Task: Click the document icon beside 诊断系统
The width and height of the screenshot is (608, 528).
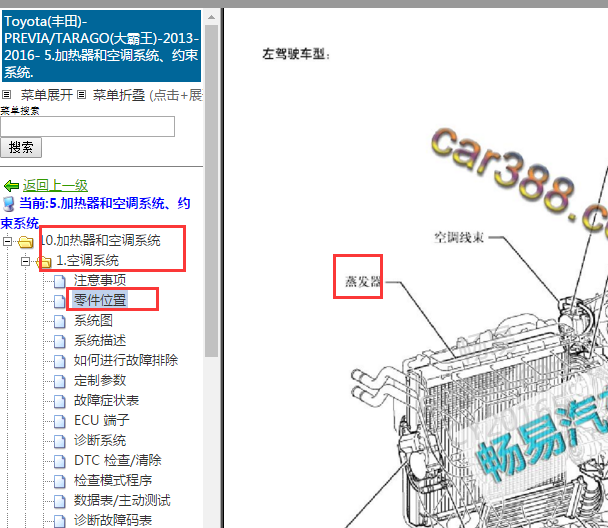Action: (59, 442)
